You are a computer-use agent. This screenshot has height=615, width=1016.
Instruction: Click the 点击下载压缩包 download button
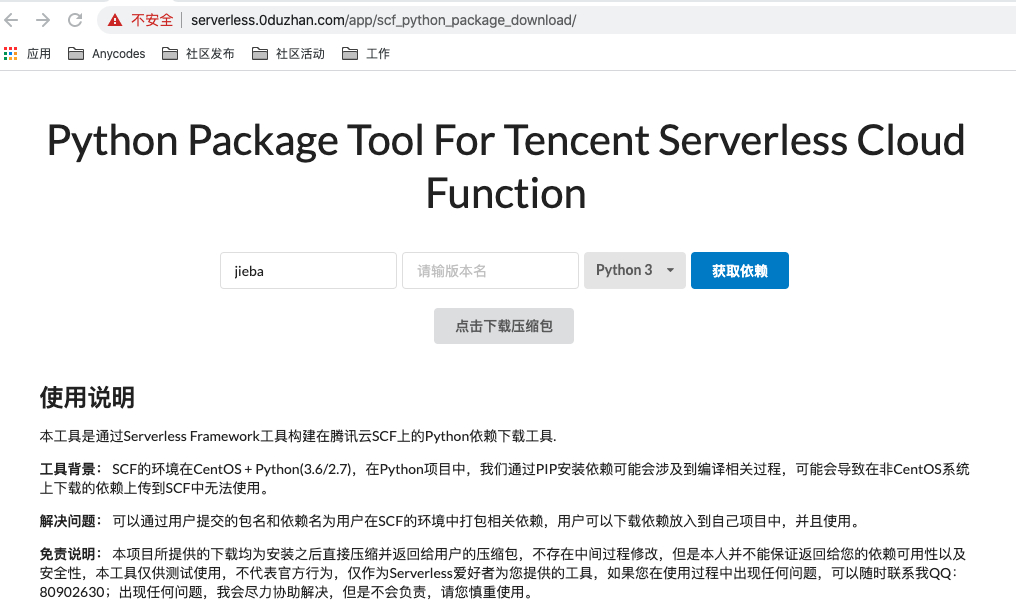coord(504,326)
